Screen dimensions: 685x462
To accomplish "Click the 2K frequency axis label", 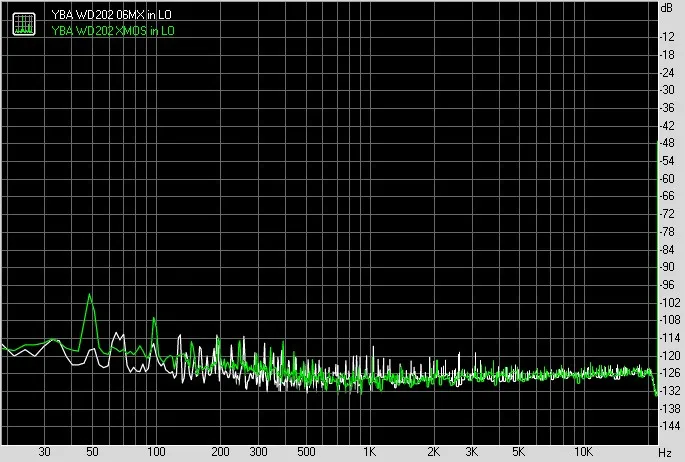I will [x=434, y=452].
